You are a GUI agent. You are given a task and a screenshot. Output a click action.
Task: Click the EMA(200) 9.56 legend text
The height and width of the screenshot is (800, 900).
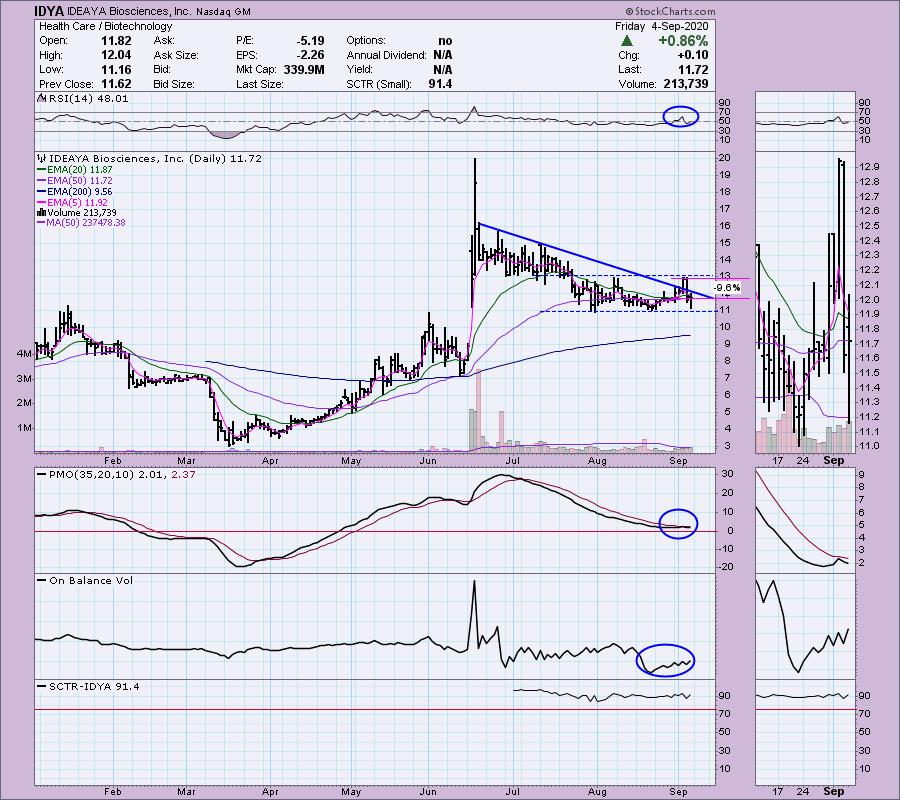coord(80,192)
